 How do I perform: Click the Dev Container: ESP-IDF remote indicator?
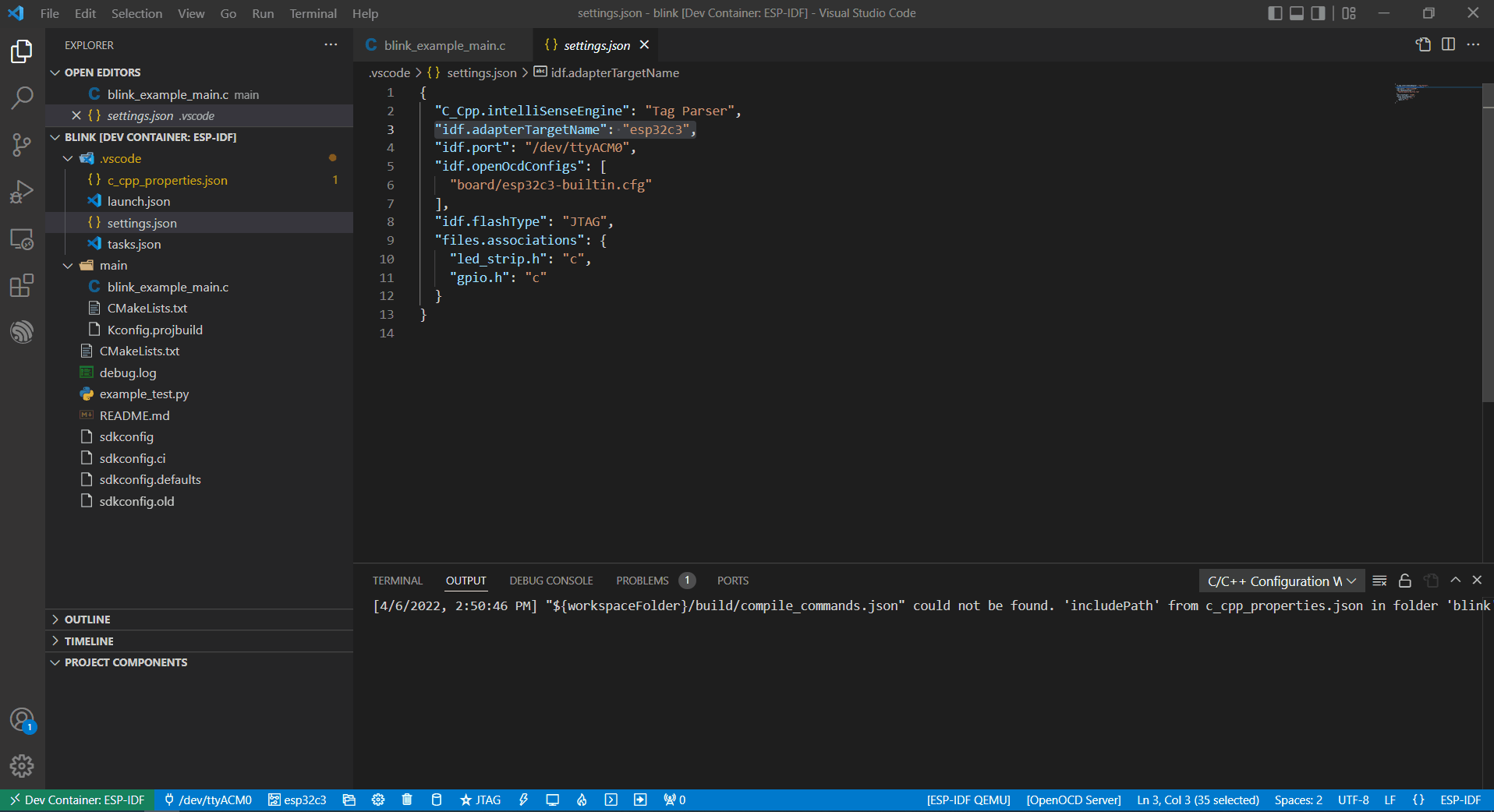pyautogui.click(x=76, y=800)
